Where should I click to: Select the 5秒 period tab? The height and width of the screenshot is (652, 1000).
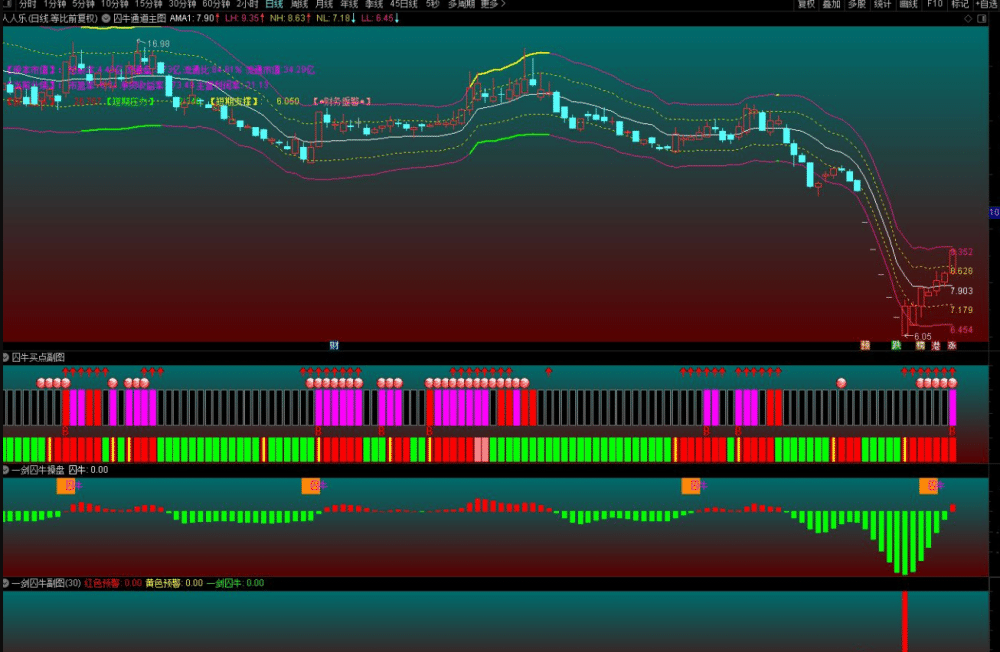click(x=433, y=4)
